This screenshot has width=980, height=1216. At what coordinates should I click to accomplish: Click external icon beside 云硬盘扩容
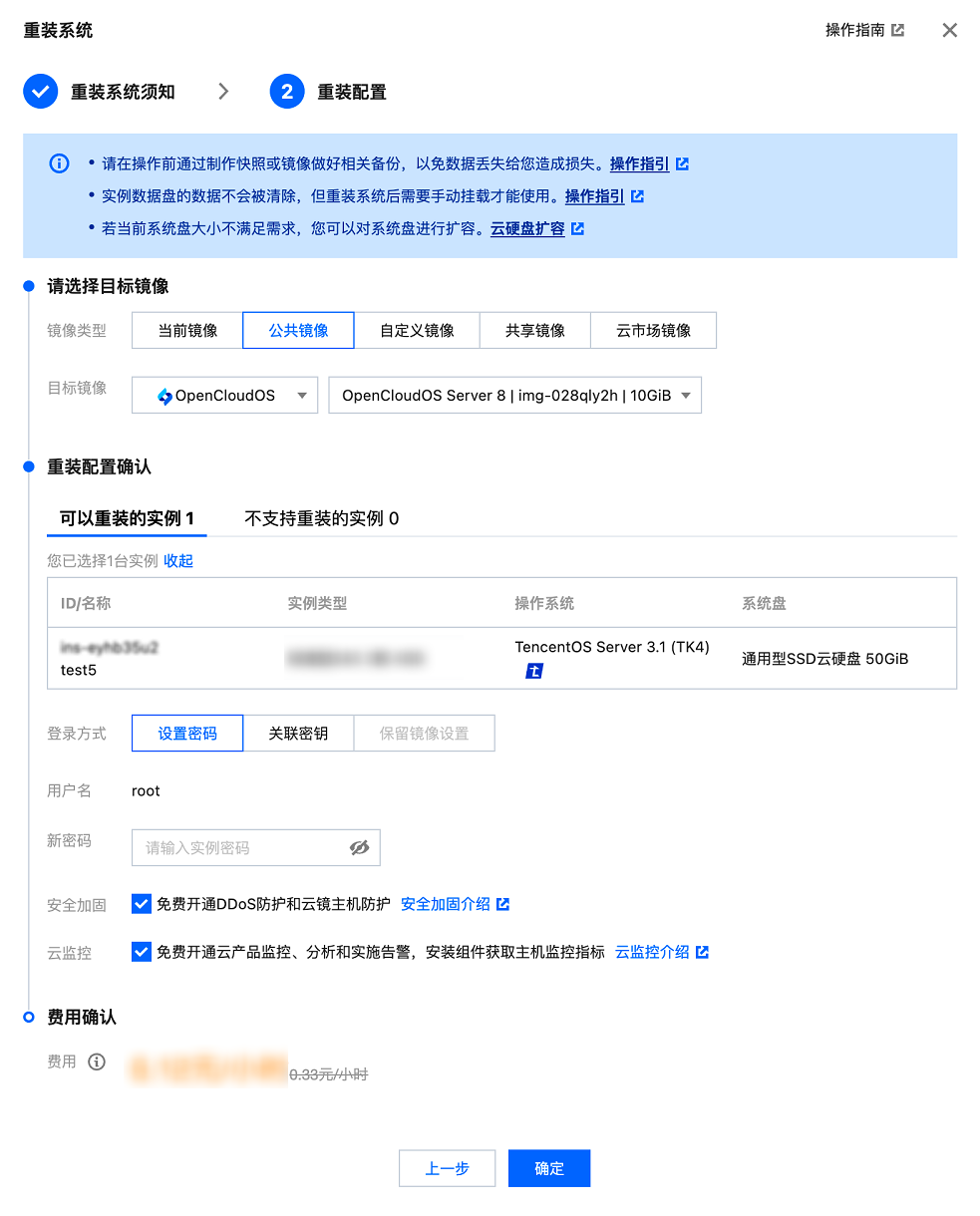pyautogui.click(x=577, y=228)
